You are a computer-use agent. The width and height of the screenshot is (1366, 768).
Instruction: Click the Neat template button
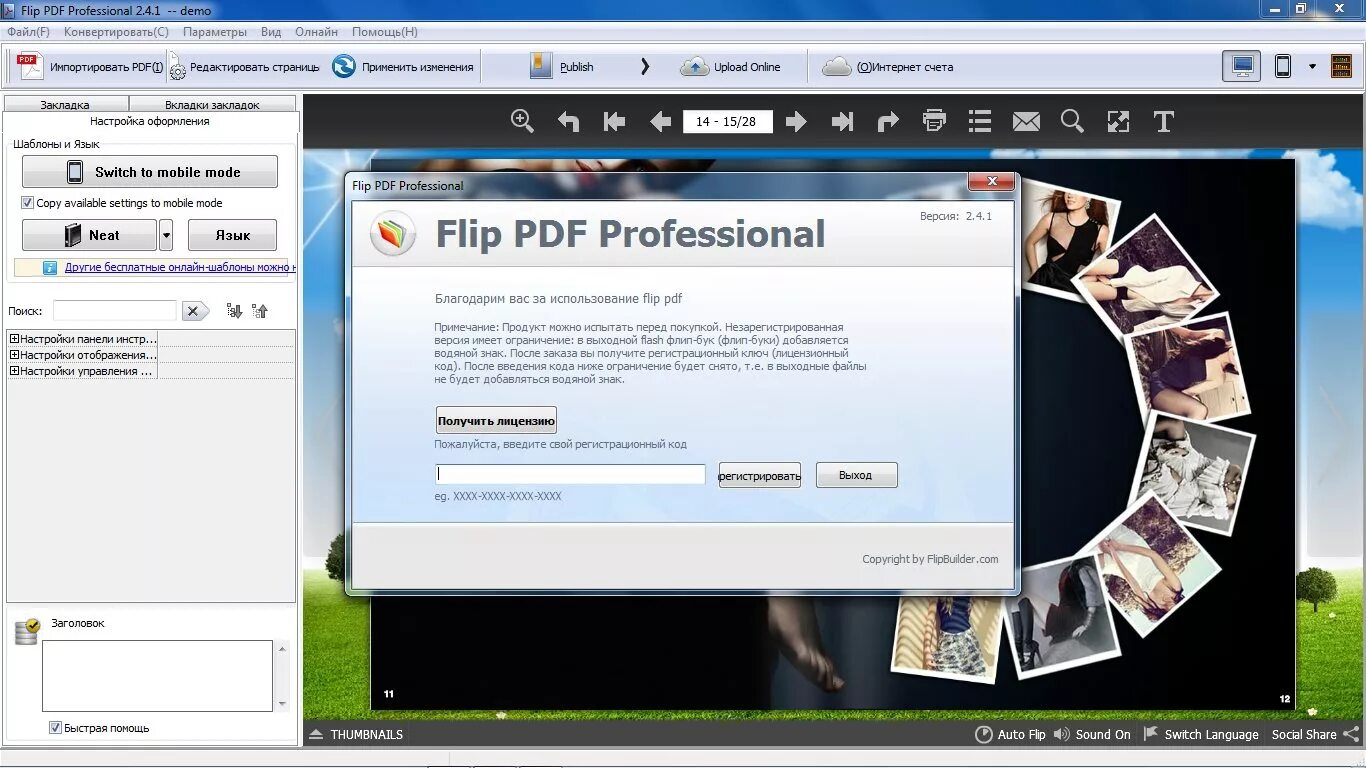(90, 235)
